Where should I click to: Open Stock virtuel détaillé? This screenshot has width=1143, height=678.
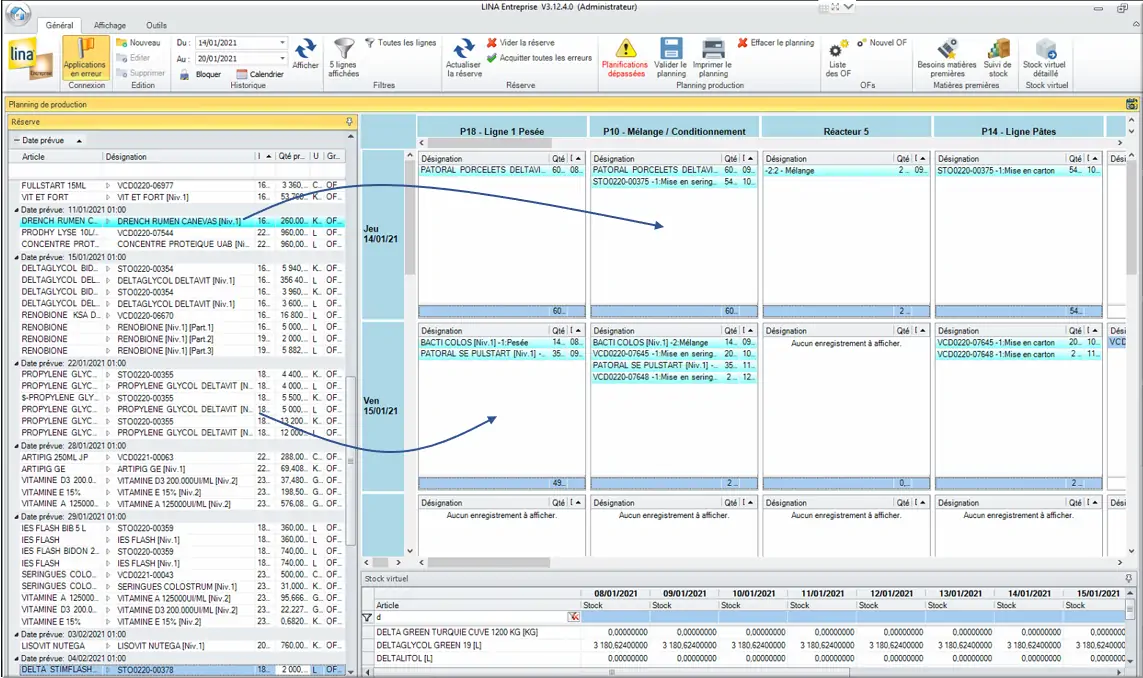[x=1045, y=58]
